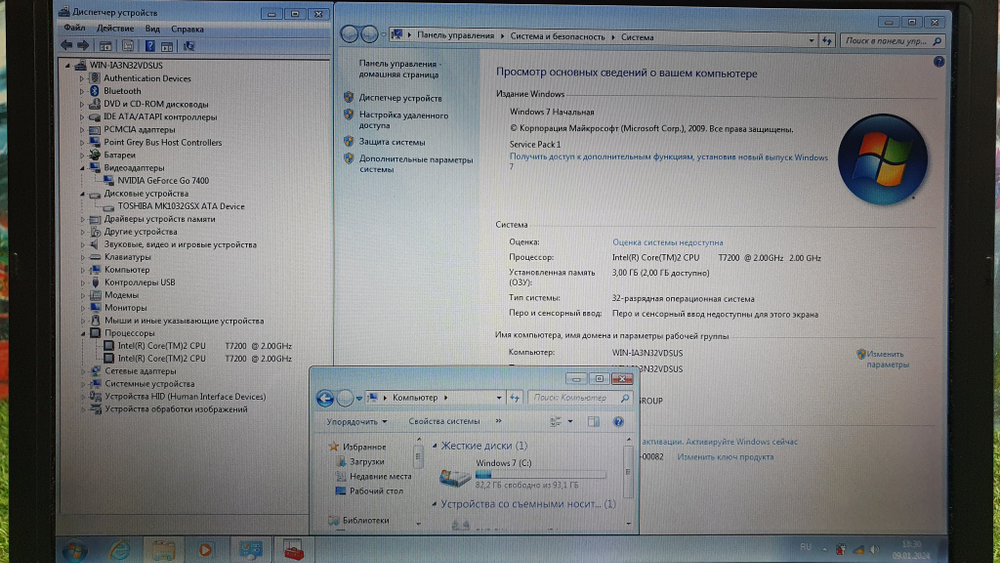Expand DVD и CD-ROM дисководы node
Viewport: 1000px width, 563px height.
[82, 104]
